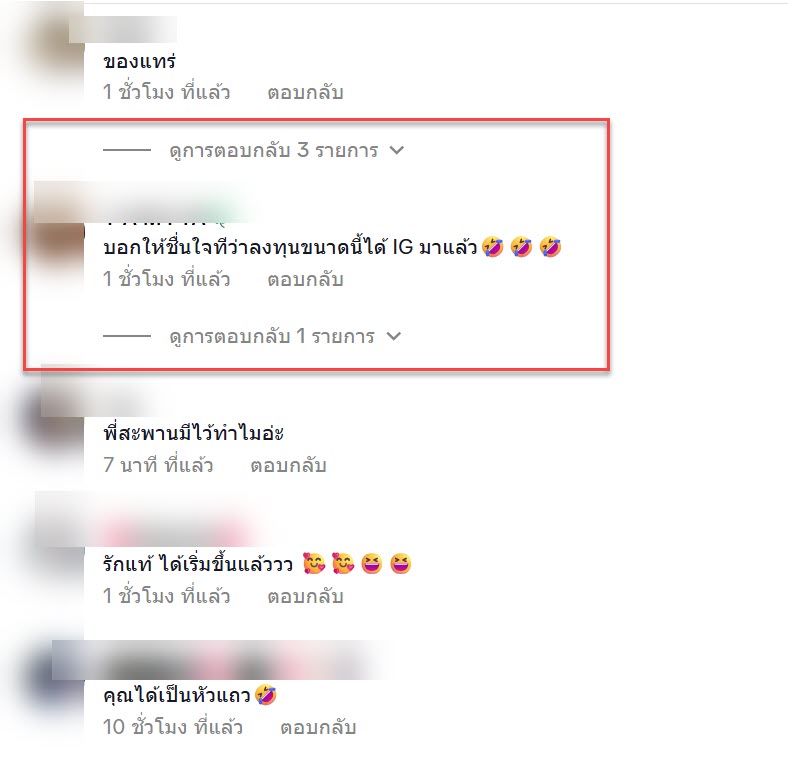Click blurred username above 'คุณได้เป็นหัวแถว' comment
Image resolution: width=788 pixels, height=757 pixels.
point(221,660)
